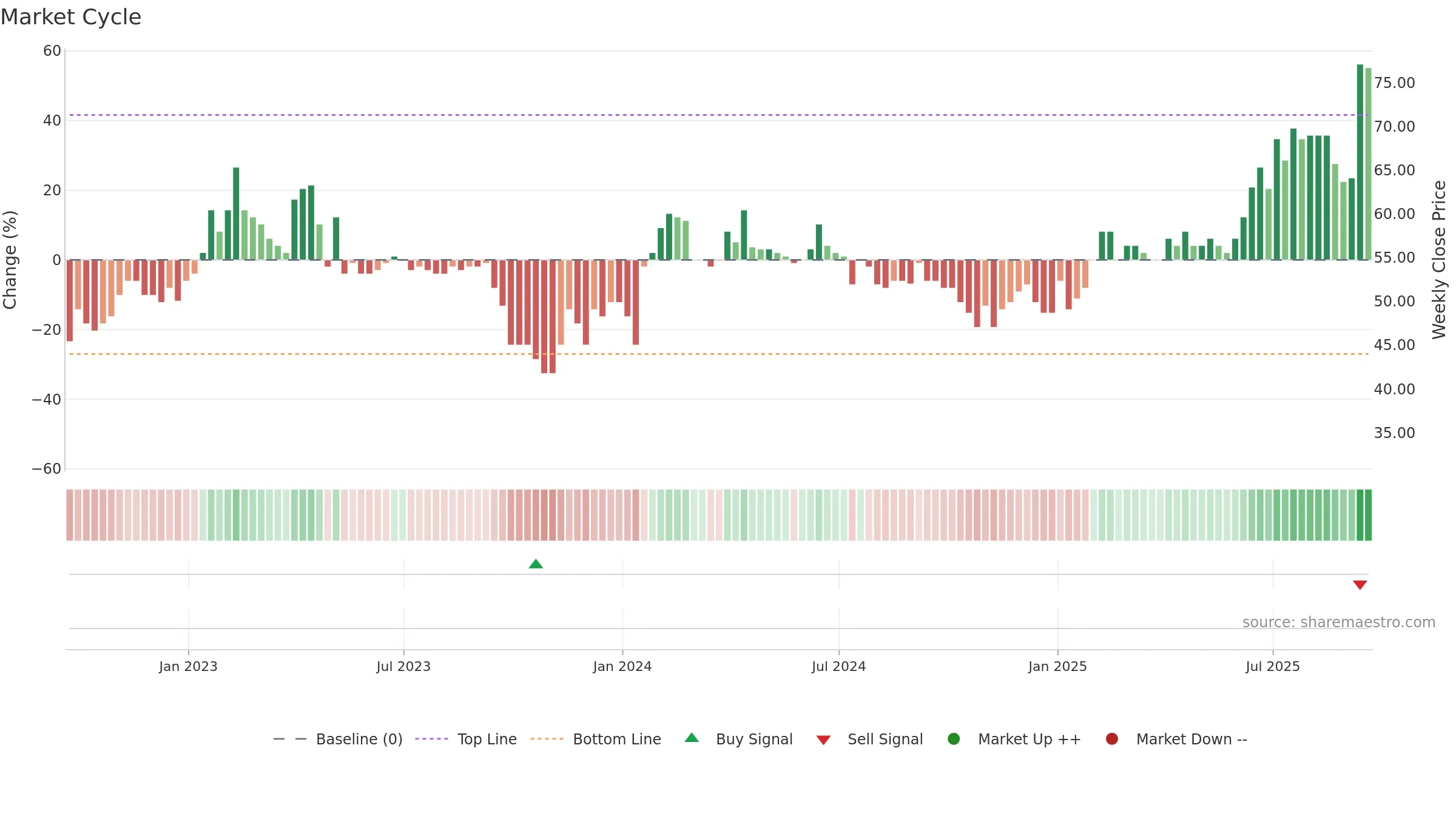Click the 75.00 price axis label
Viewport: 1456px width, 819px height.
click(1394, 83)
